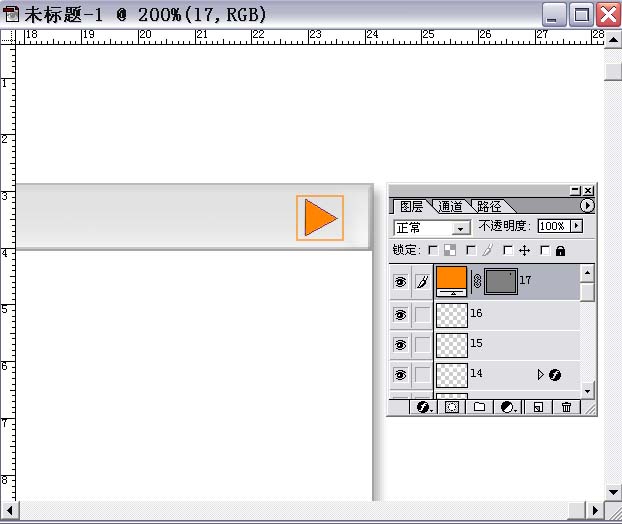
Task: Minimize the document window
Action: pyautogui.click(x=553, y=15)
